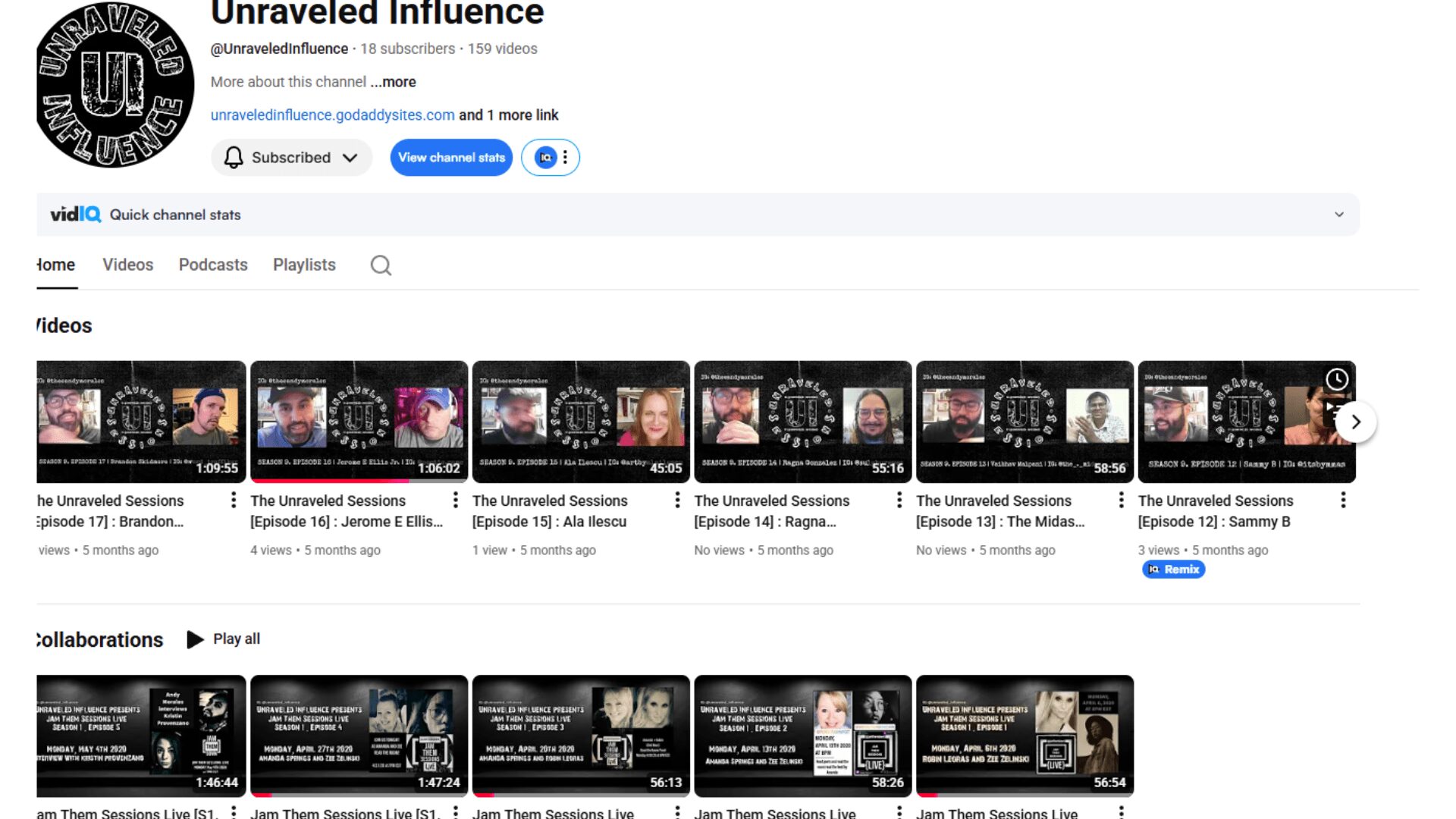
Task: Switch to the Playlists tab
Action: pos(304,265)
